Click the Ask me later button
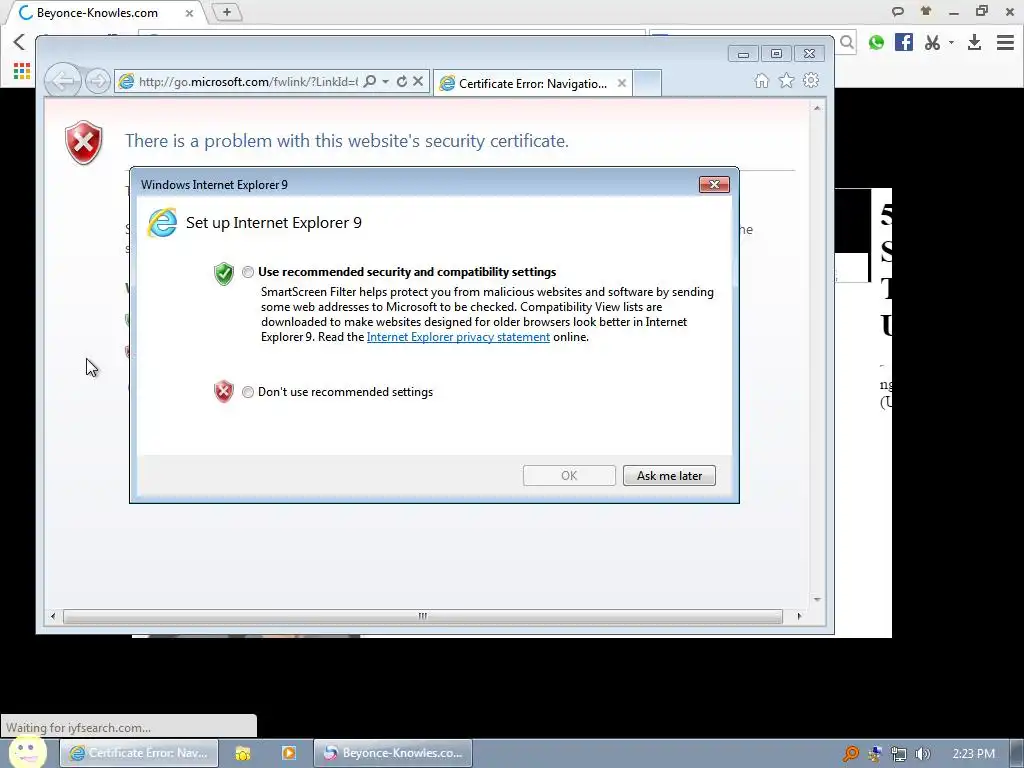Viewport: 1024px width, 768px height. [x=669, y=475]
